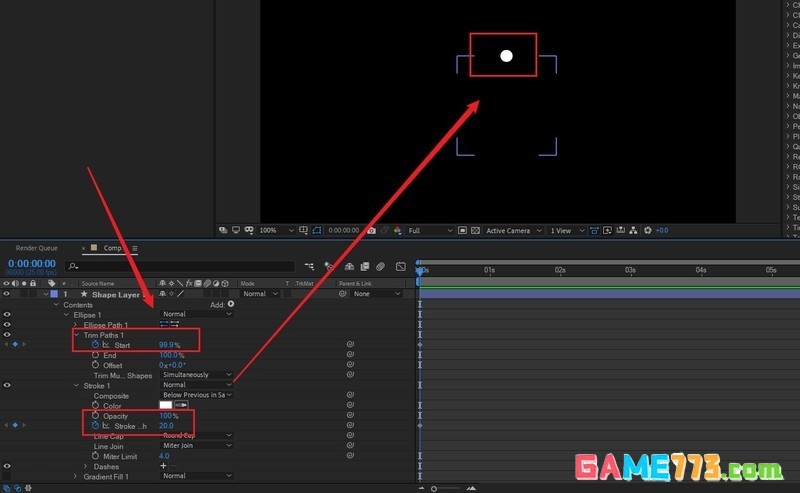The image size is (800, 493).
Task: Click the timeline layer search field
Action: 180,266
